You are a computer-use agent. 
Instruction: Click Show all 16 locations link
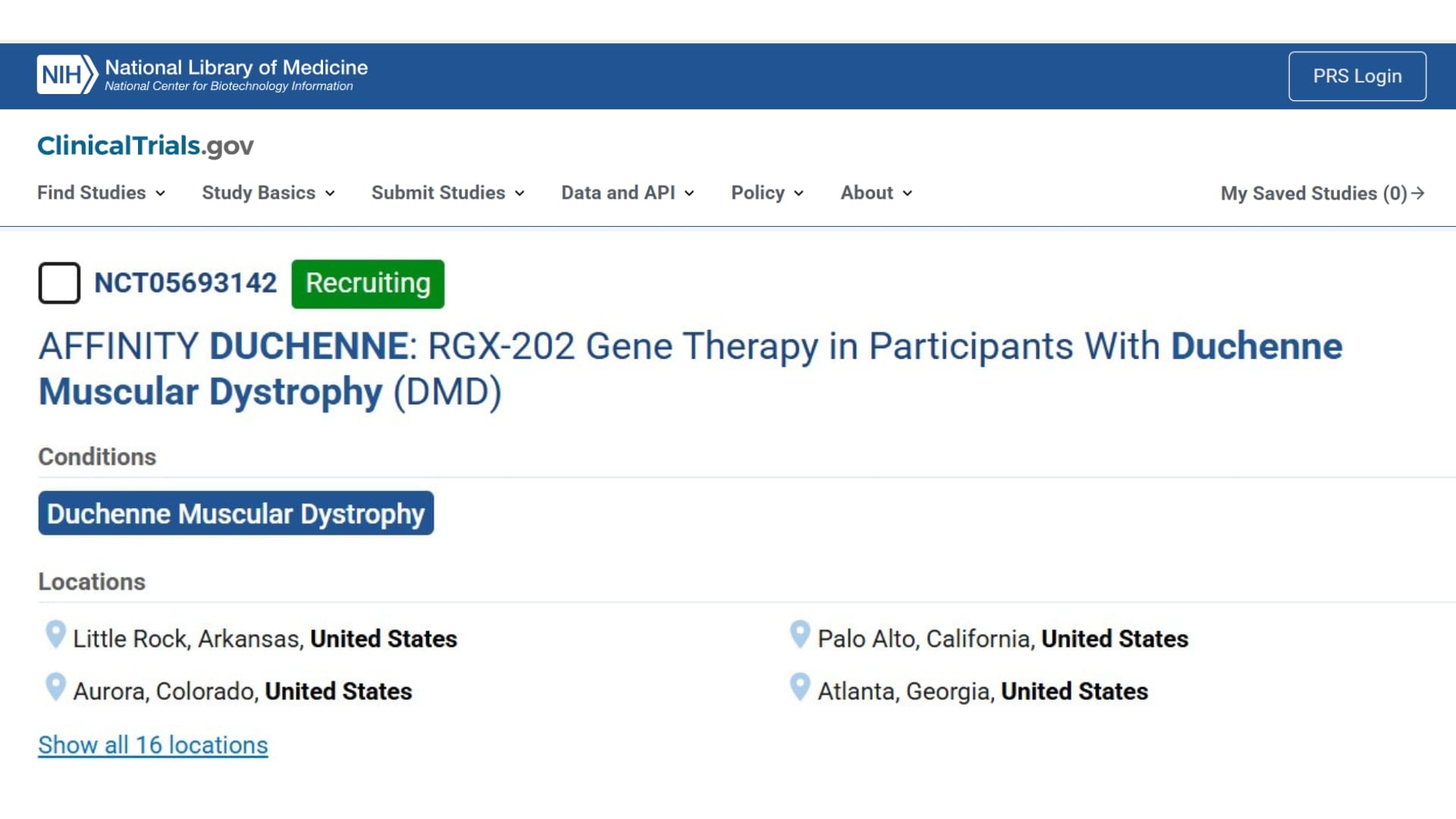click(x=153, y=745)
